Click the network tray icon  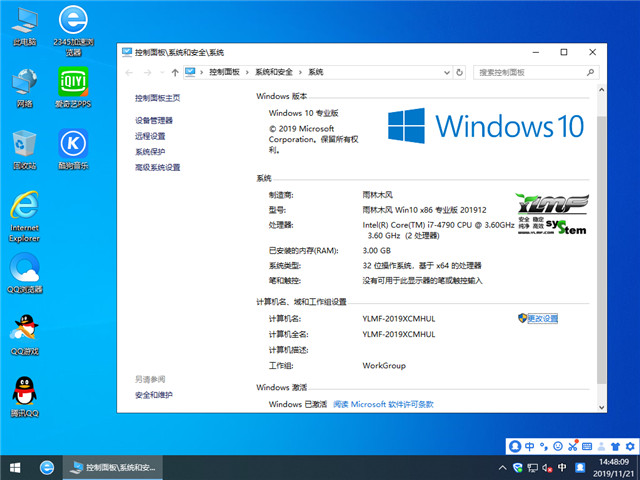(x=532, y=467)
